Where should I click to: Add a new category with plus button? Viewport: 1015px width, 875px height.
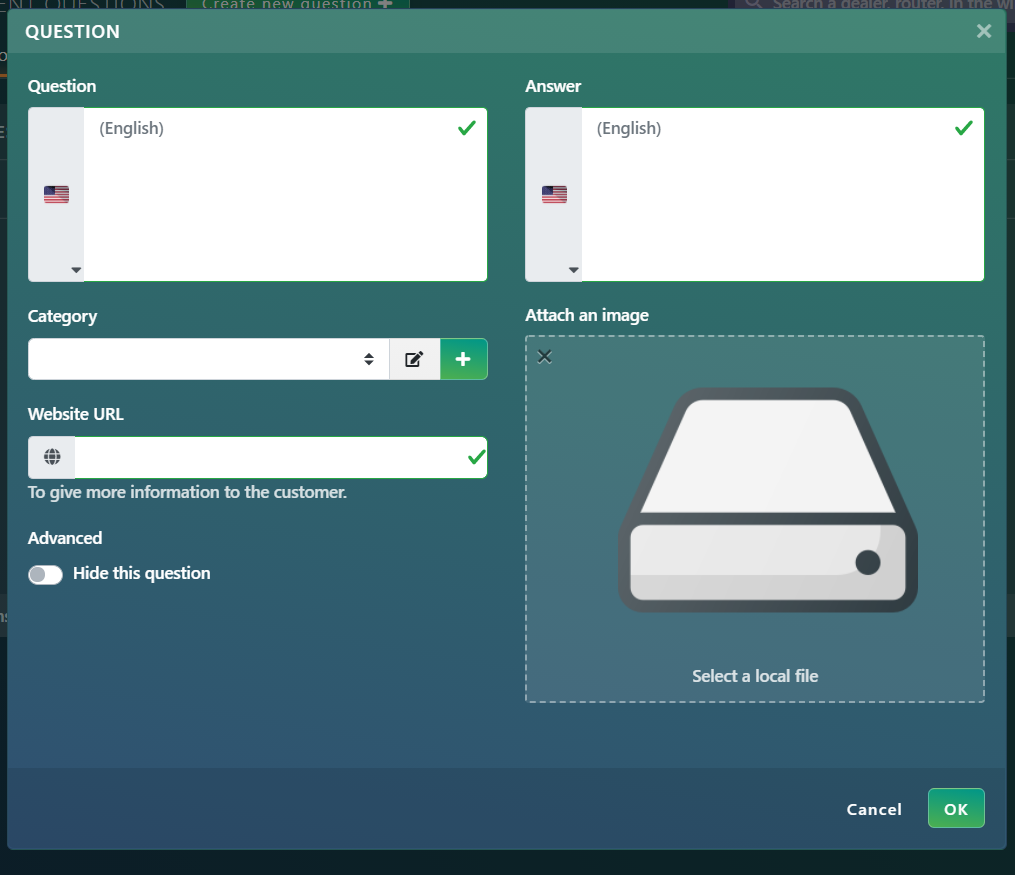click(x=463, y=359)
